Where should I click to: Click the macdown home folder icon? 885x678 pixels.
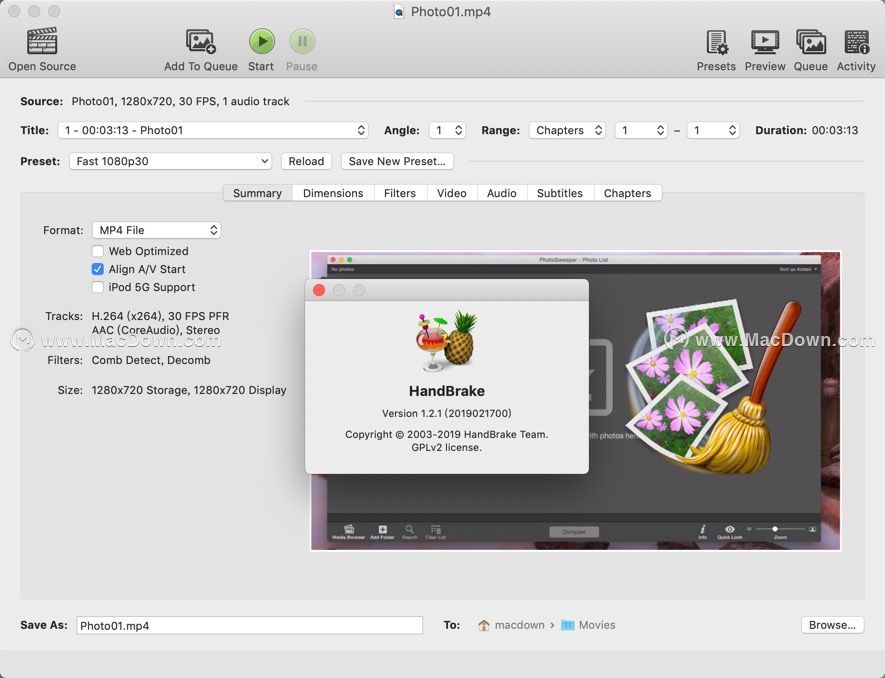pyautogui.click(x=484, y=625)
